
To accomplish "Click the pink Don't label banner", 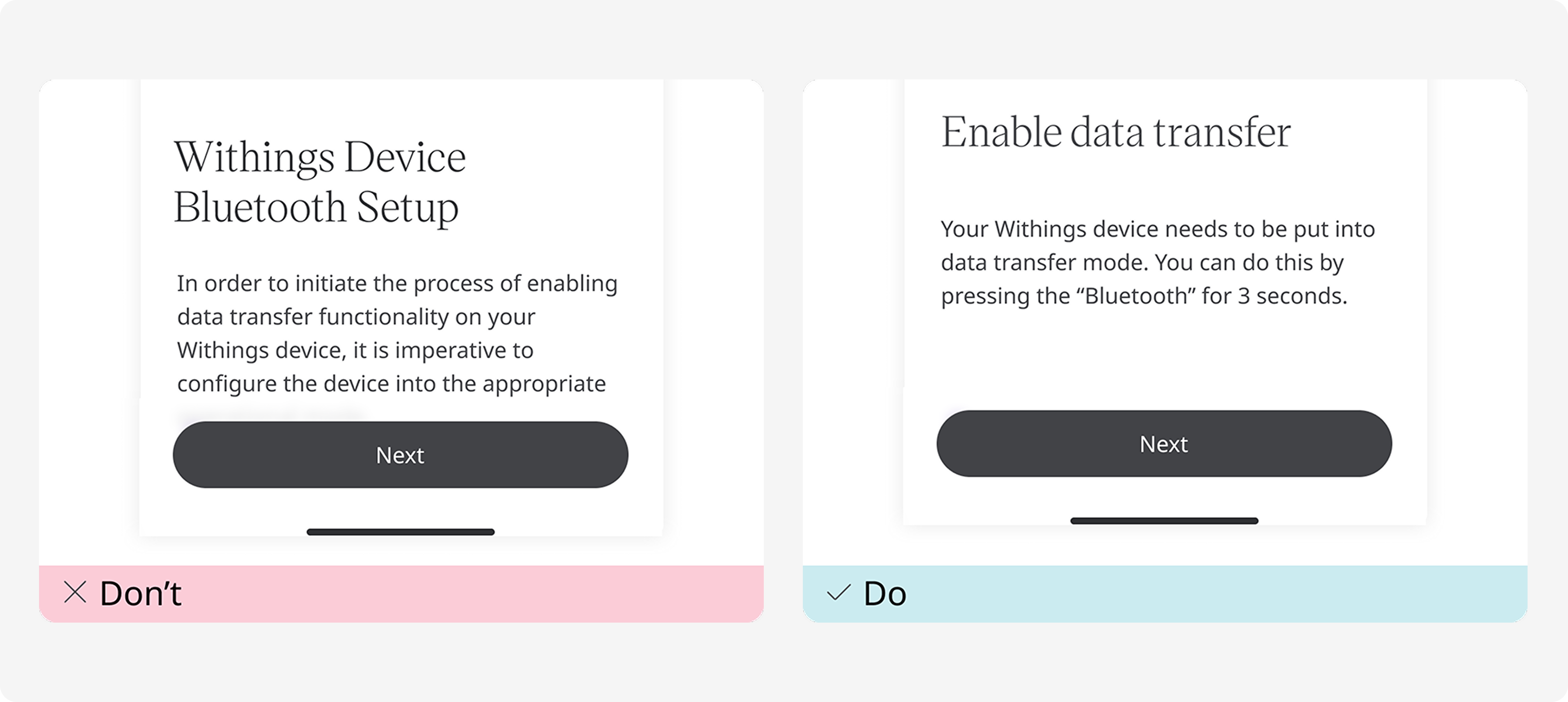I will pyautogui.click(x=401, y=594).
